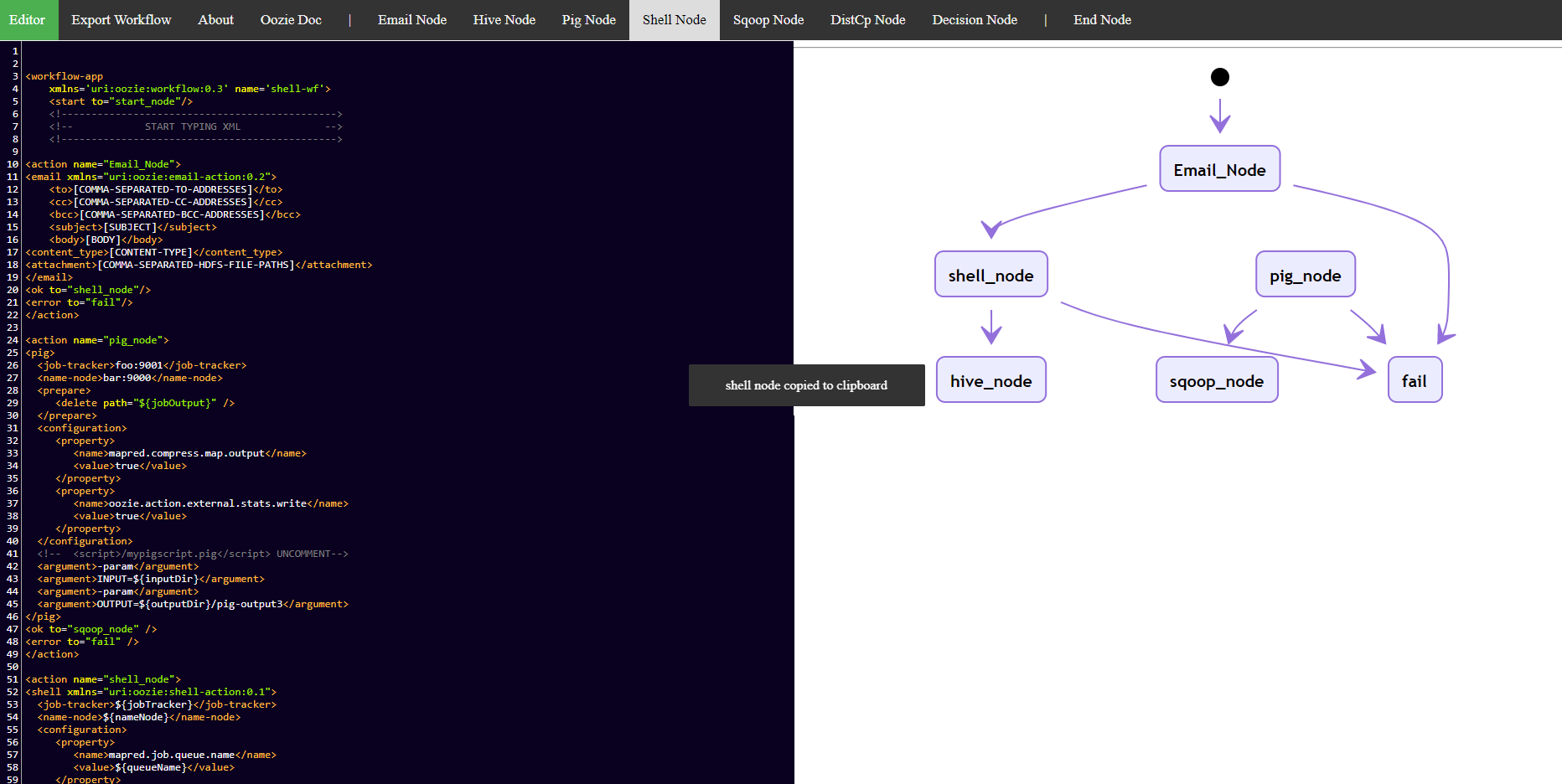The image size is (1562, 784).
Task: Insert a Hive Node
Action: pyautogui.click(x=504, y=19)
